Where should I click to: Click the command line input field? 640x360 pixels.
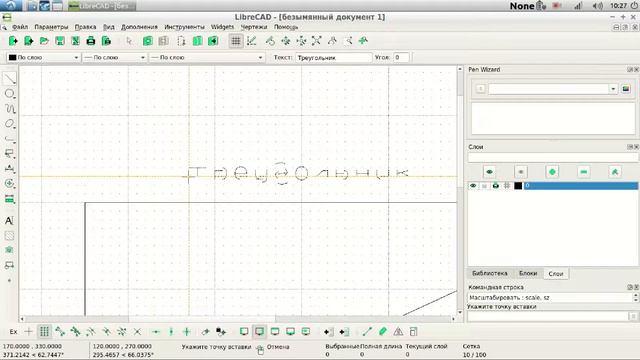pyautogui.click(x=548, y=316)
